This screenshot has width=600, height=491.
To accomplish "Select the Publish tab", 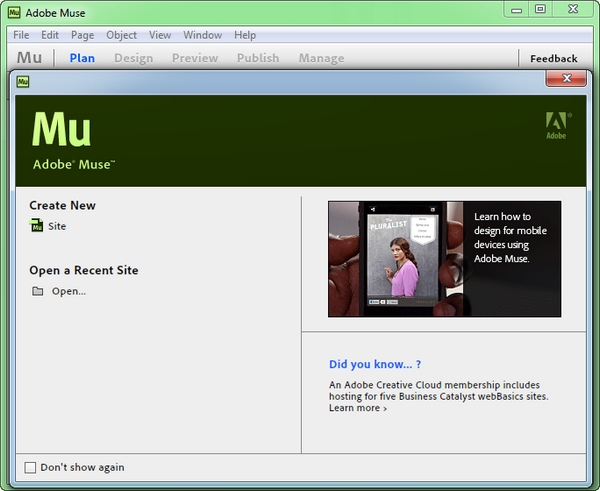I will pos(257,58).
